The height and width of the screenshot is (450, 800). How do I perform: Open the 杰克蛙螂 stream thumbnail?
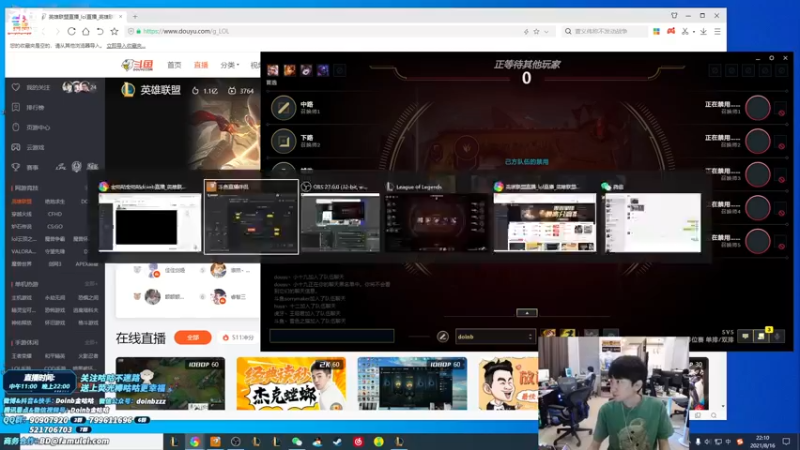click(x=291, y=384)
